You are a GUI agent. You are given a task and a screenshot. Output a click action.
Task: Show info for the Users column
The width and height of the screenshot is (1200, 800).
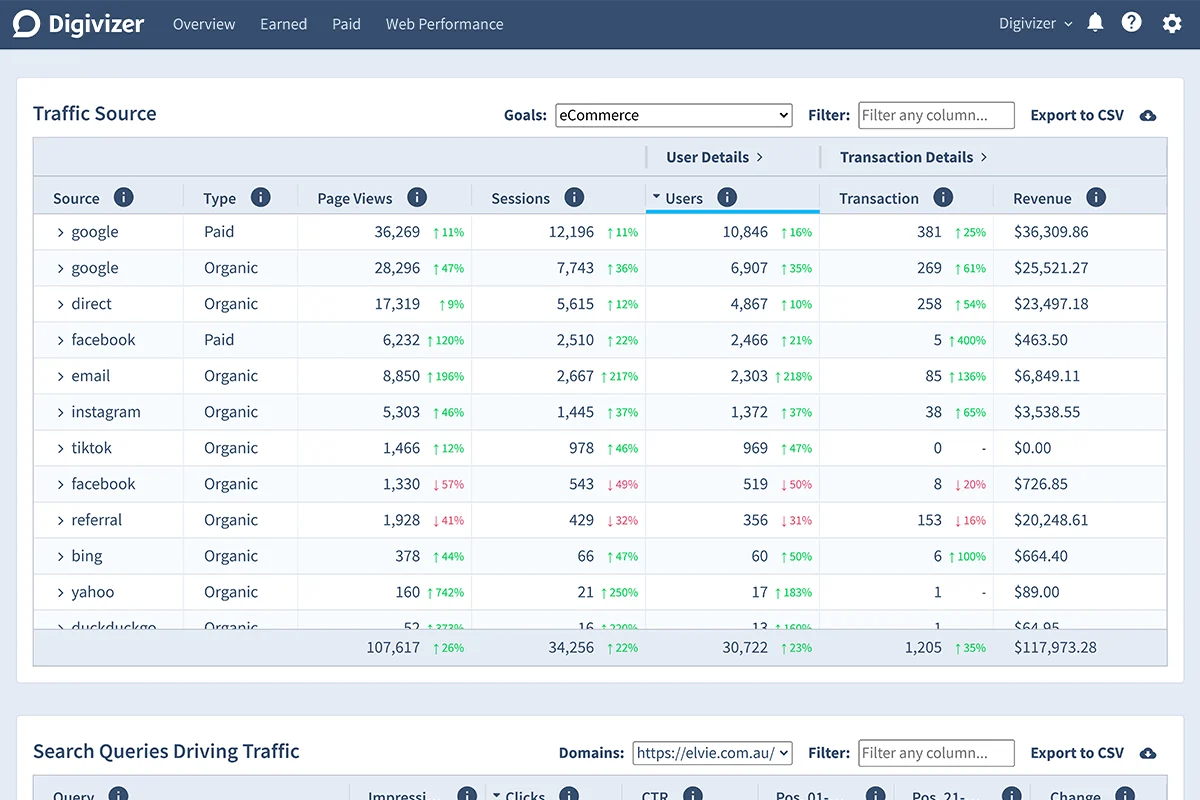coord(727,197)
